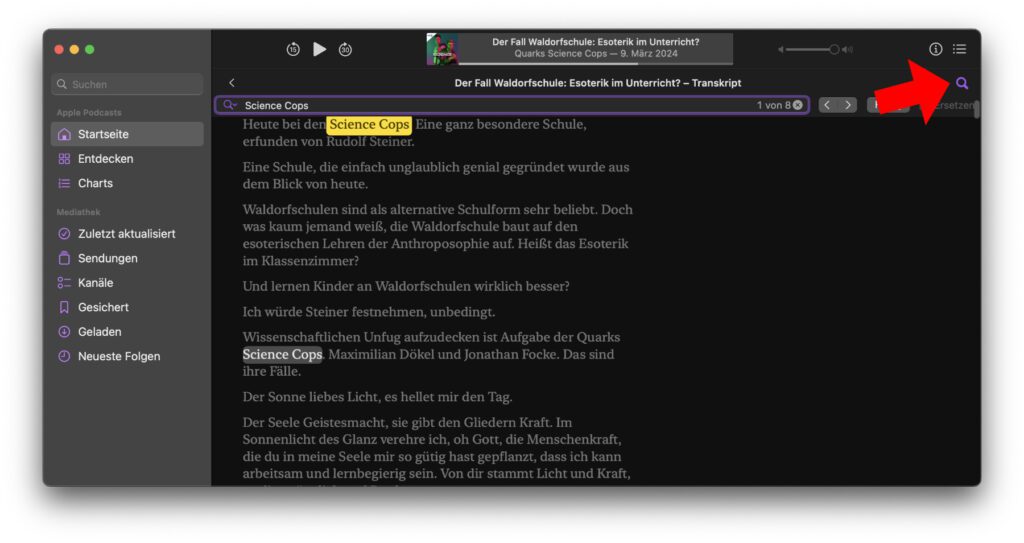Open Entdecken in the sidebar

click(x=105, y=159)
